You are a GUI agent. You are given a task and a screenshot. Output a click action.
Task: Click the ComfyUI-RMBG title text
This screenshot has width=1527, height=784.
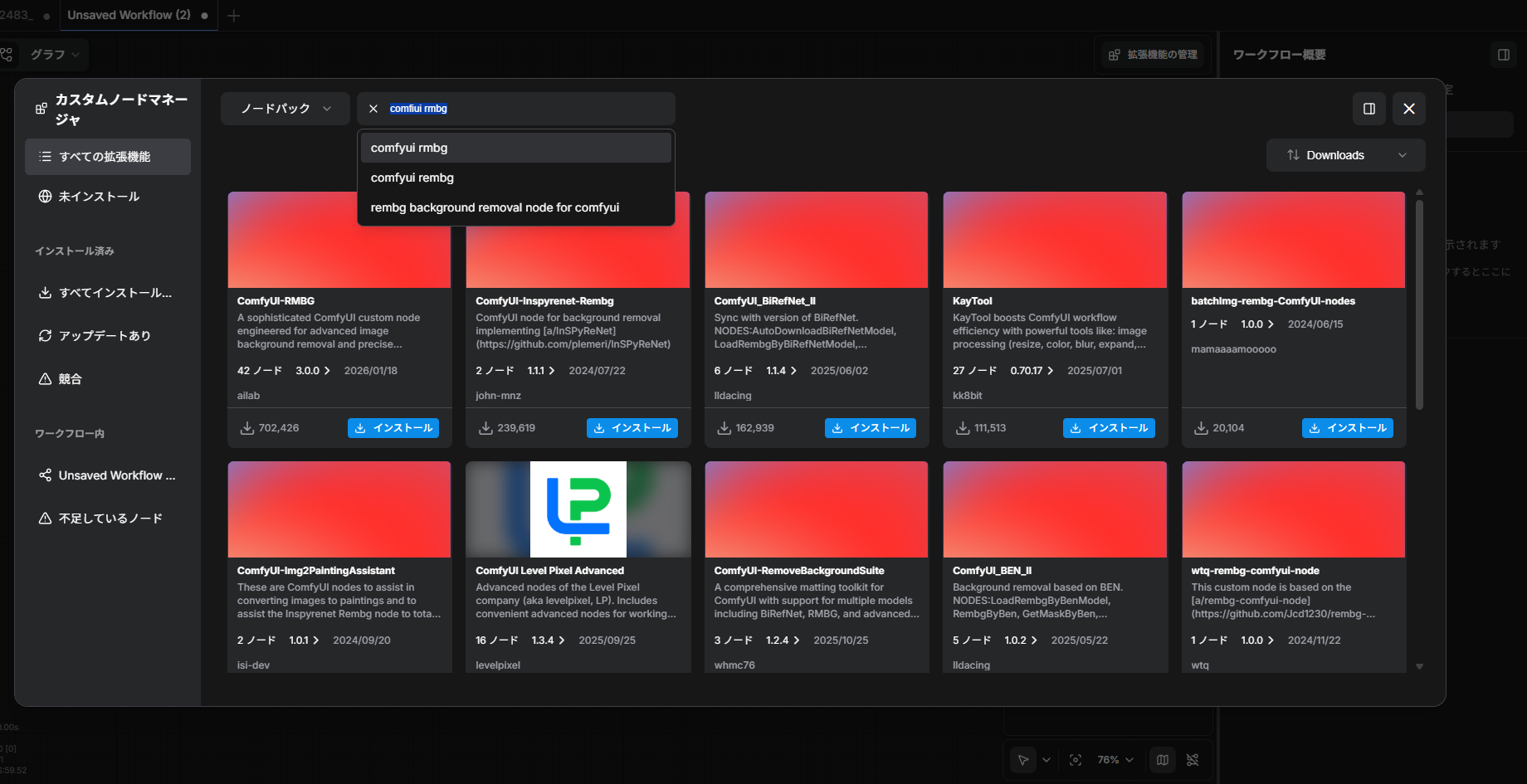[276, 301]
